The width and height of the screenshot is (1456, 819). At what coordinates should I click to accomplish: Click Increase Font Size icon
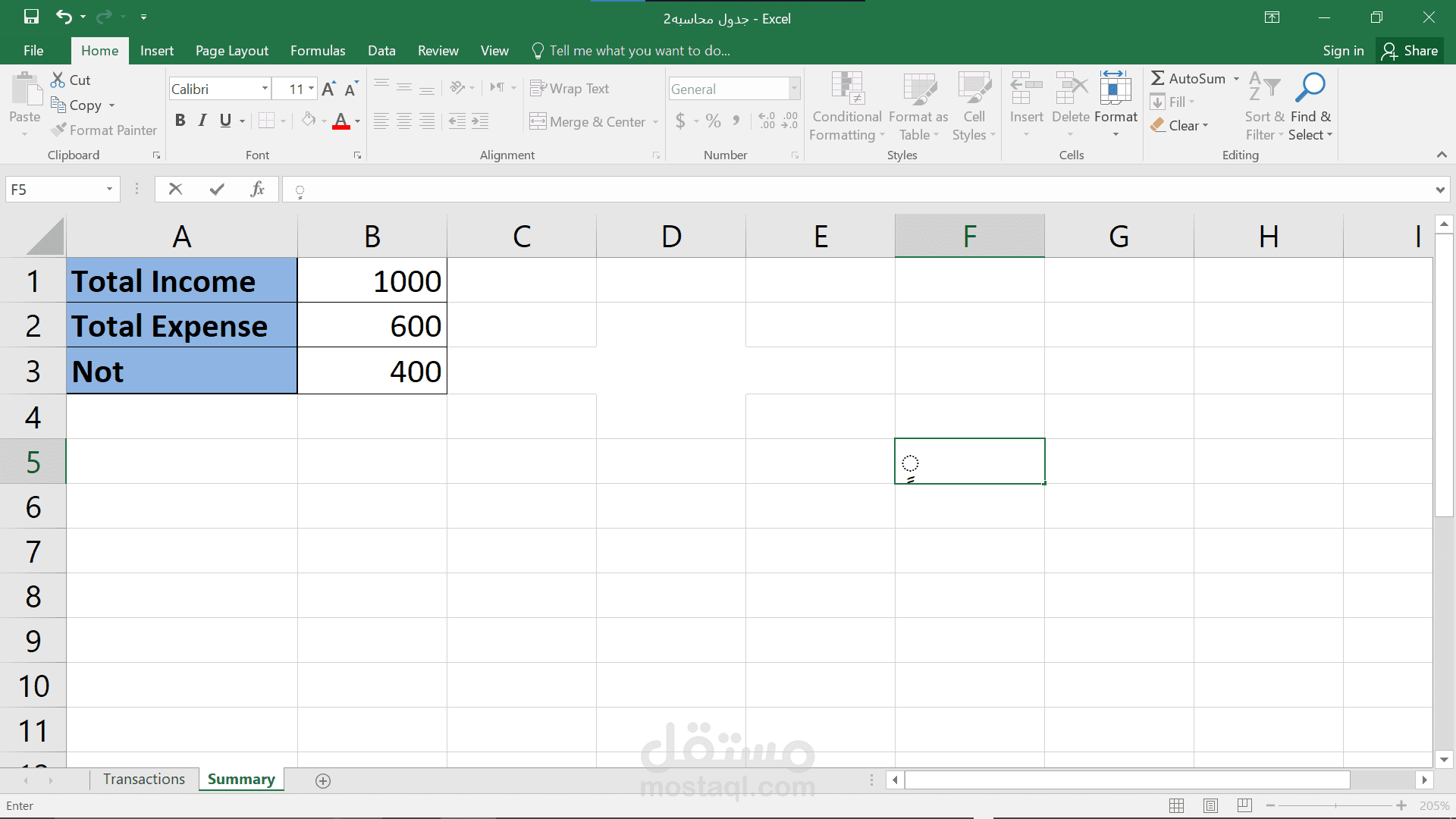[328, 89]
